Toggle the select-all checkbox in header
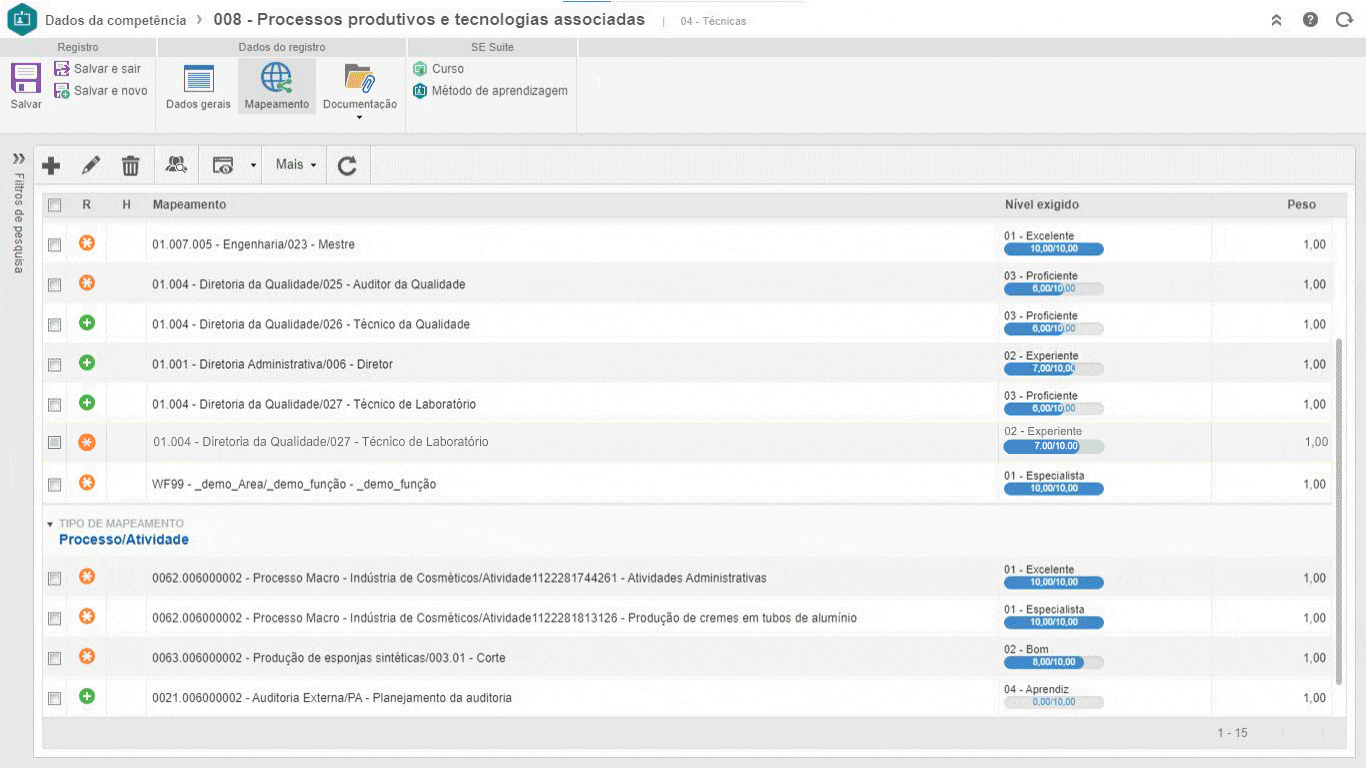Image resolution: width=1366 pixels, height=768 pixels. (x=55, y=205)
